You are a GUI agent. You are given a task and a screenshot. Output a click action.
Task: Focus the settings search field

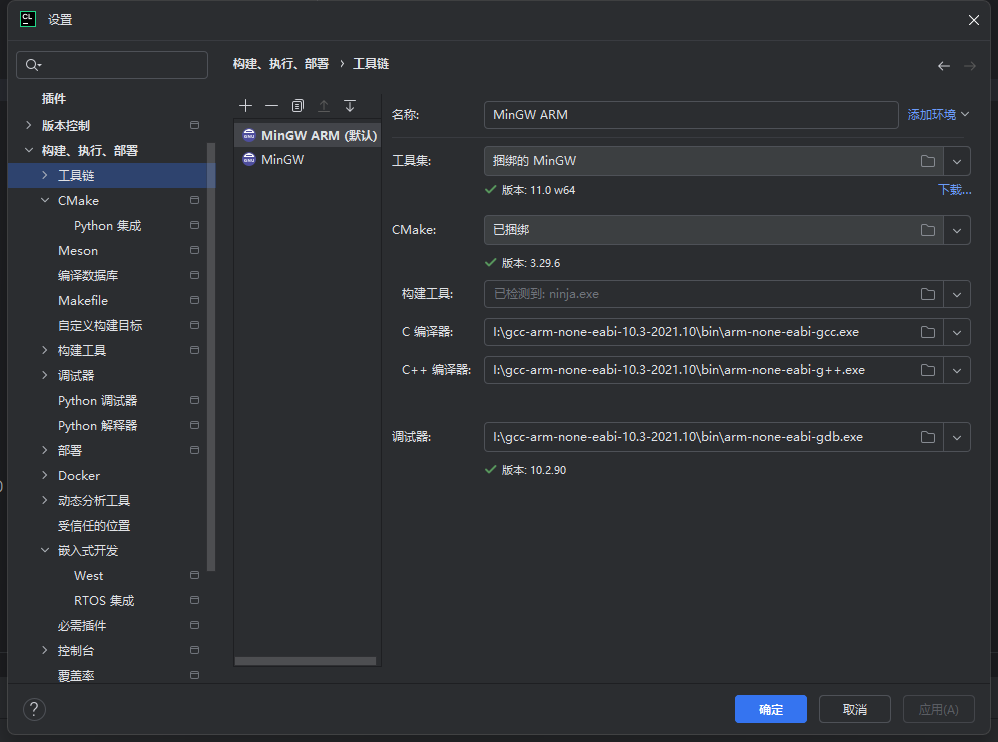pos(112,65)
